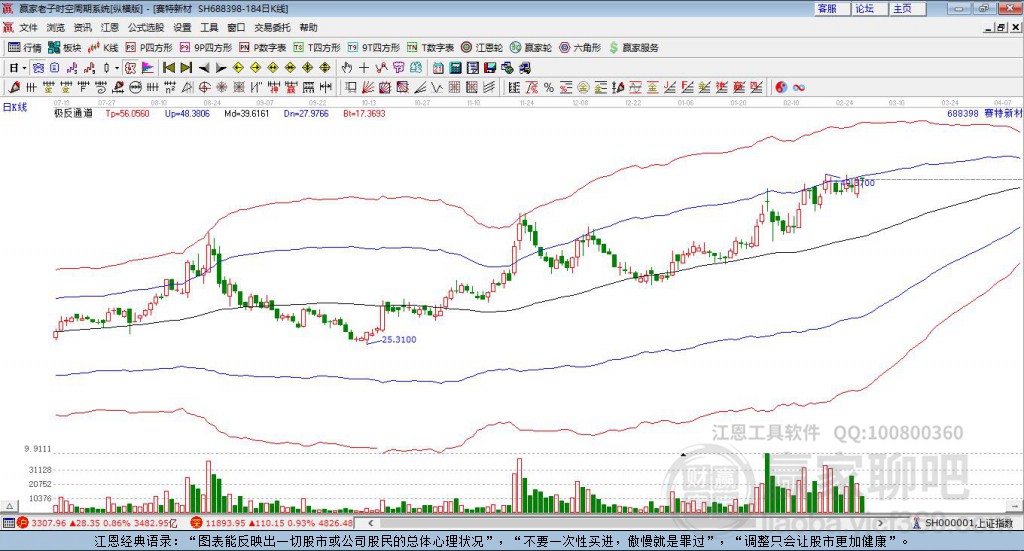Viewport: 1024px width, 551px height.
Task: Select the Gann fan lines tool
Action: click(x=368, y=87)
